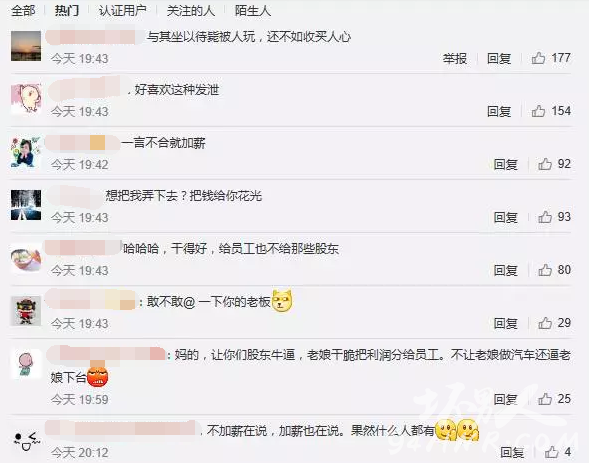589x463 pixels.
Task: Select the 热门 comments tab
Action: (x=67, y=11)
